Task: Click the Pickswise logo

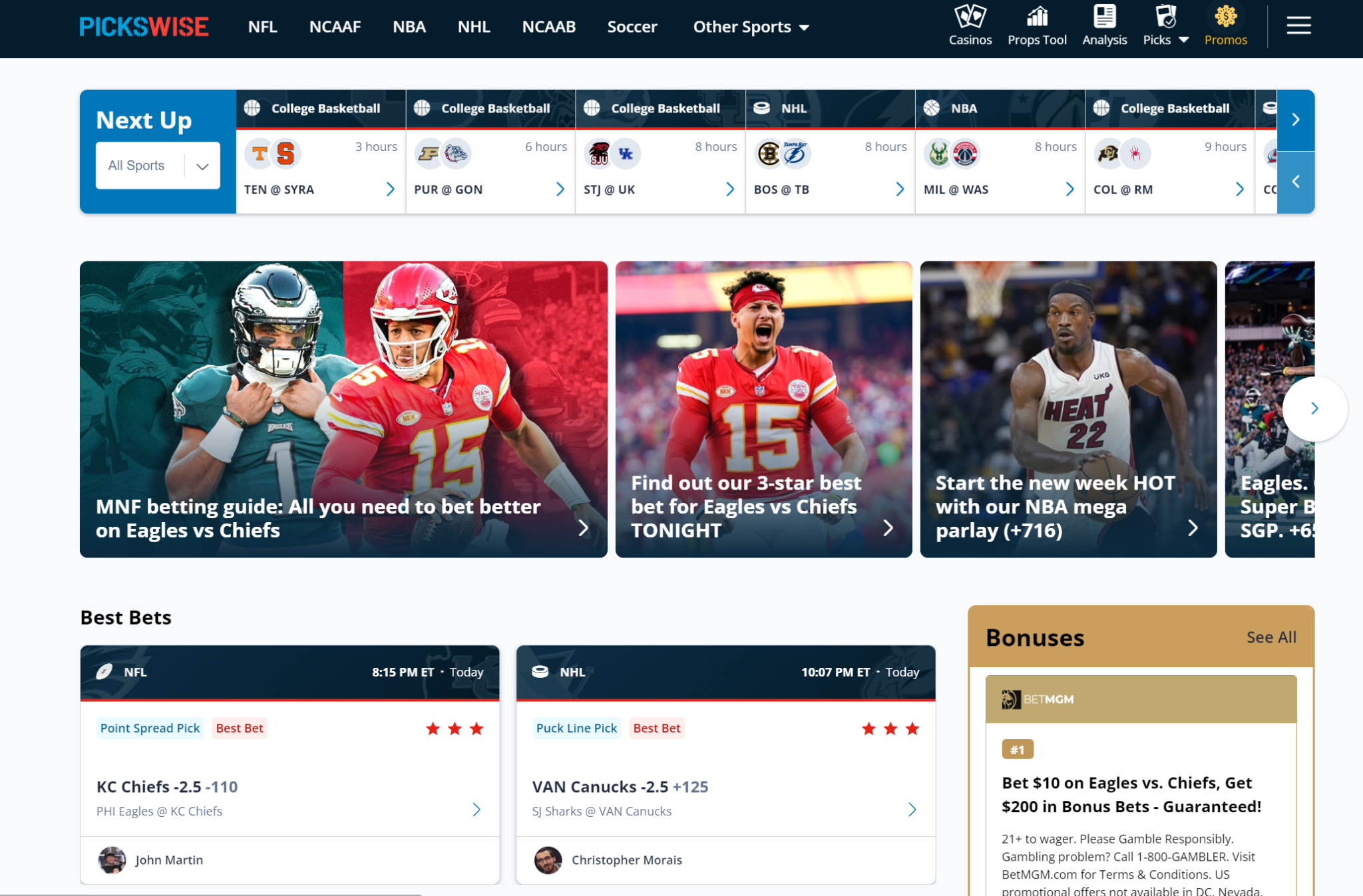Action: tap(143, 26)
